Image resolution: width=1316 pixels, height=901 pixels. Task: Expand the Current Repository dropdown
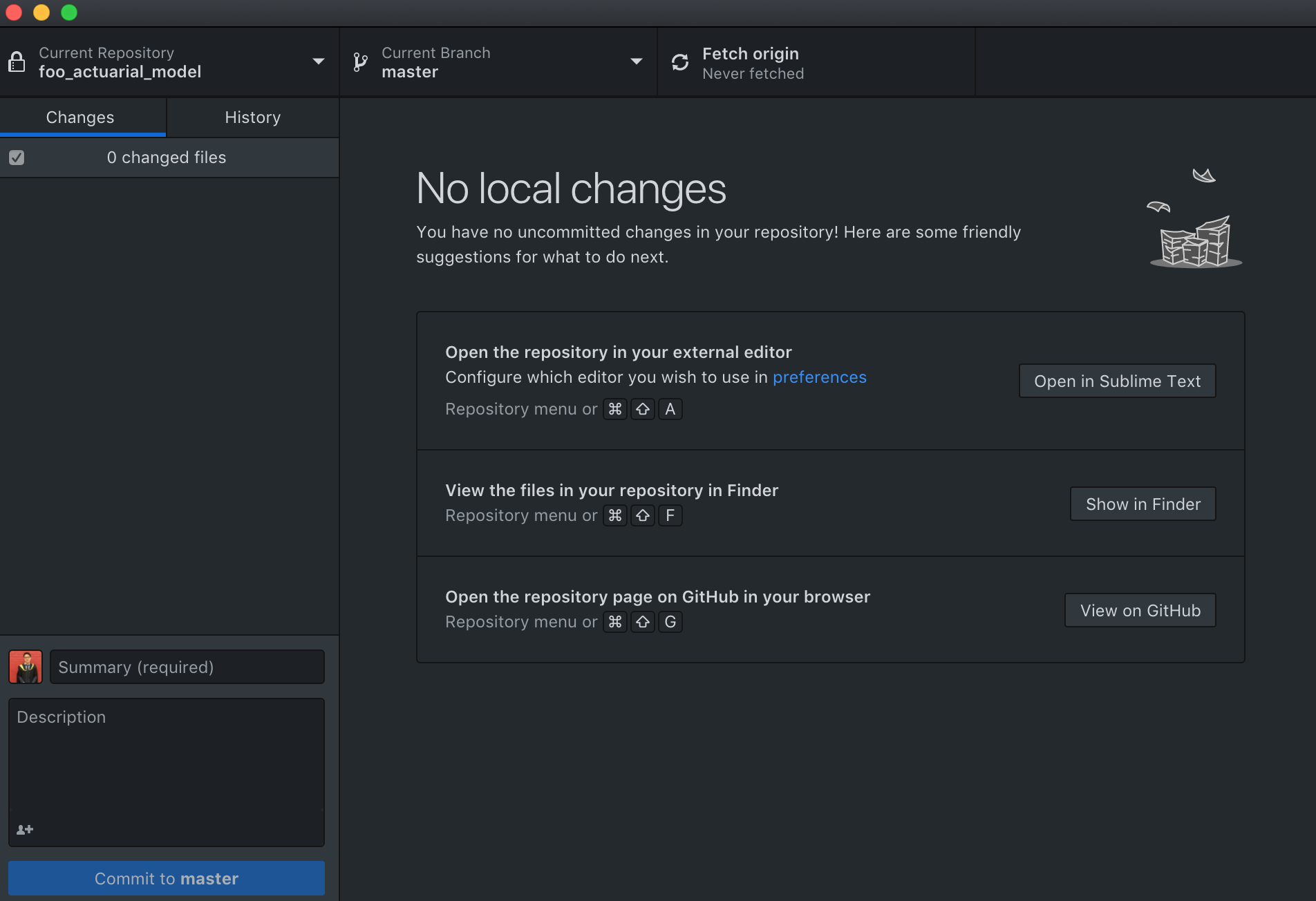pos(318,61)
